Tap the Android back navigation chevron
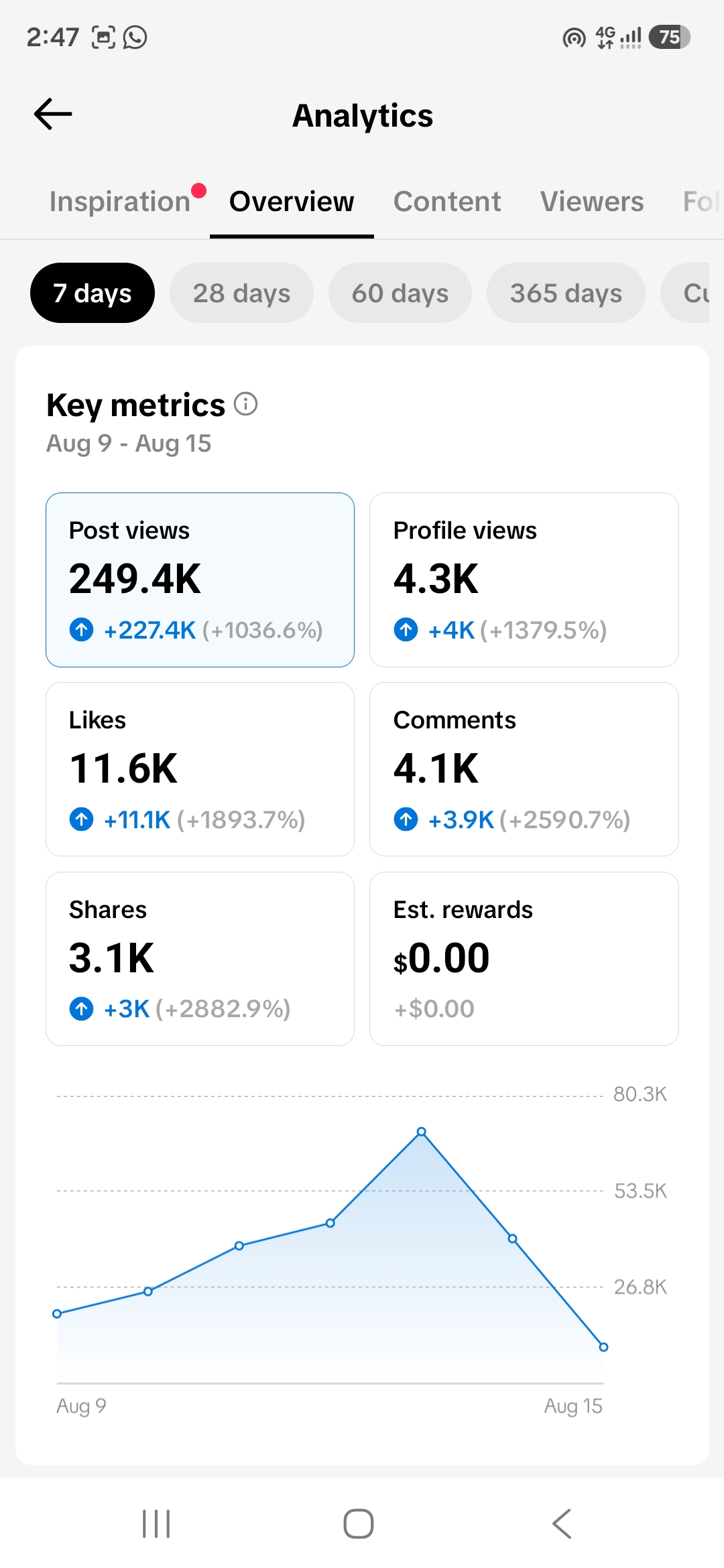Viewport: 724px width, 1568px height. [562, 1524]
